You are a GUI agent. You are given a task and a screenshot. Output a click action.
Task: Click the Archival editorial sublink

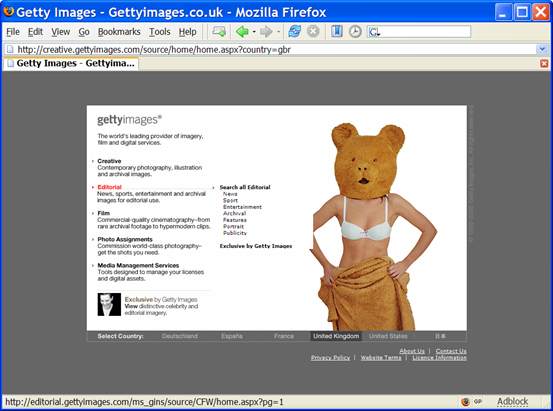[235, 213]
